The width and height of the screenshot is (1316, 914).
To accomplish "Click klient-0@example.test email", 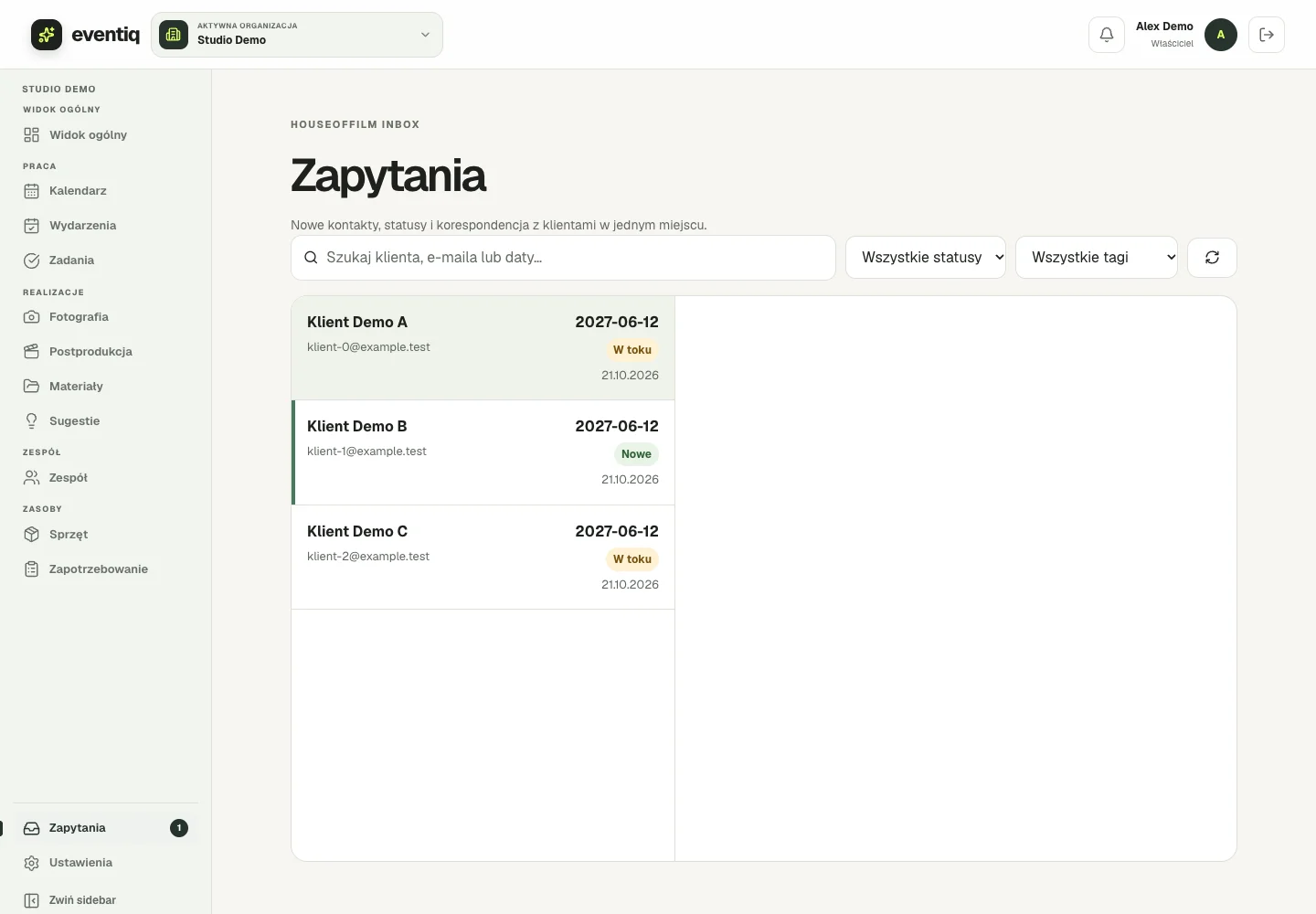I will 368,347.
